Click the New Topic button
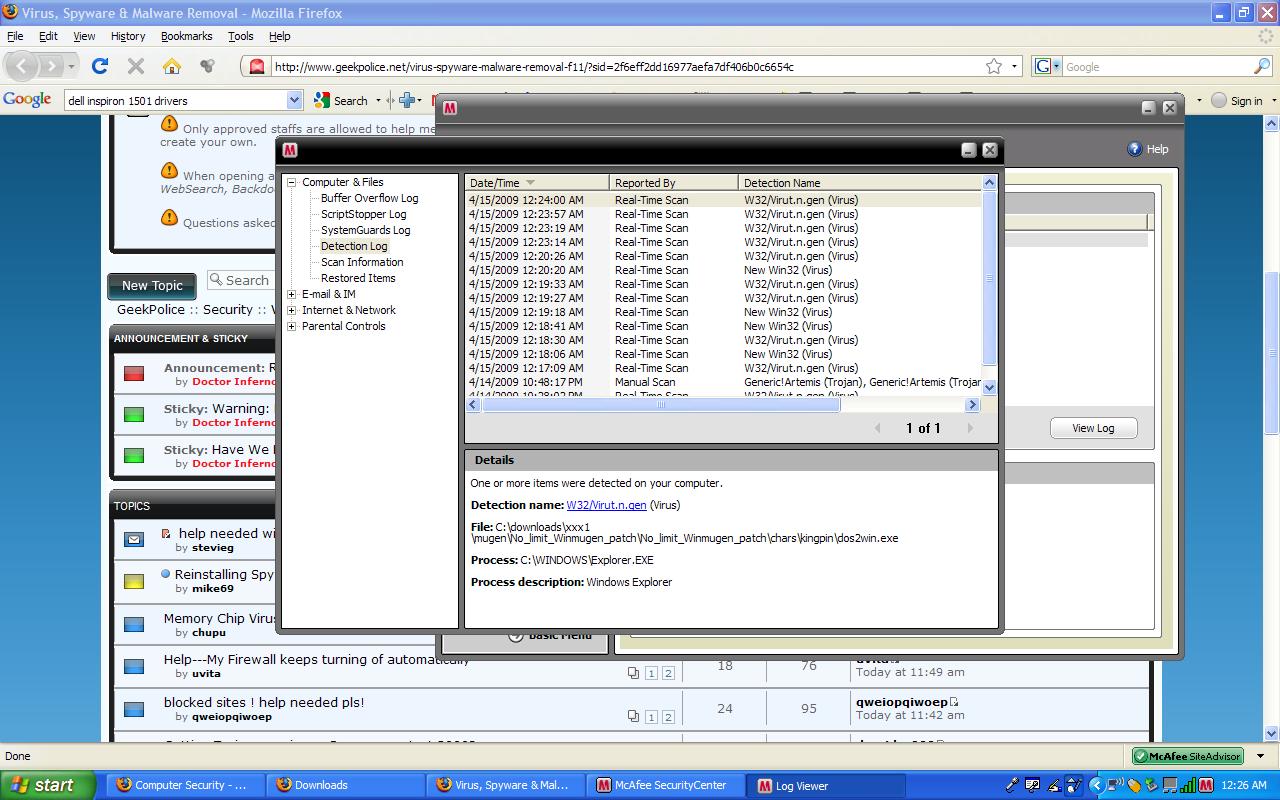 152,286
